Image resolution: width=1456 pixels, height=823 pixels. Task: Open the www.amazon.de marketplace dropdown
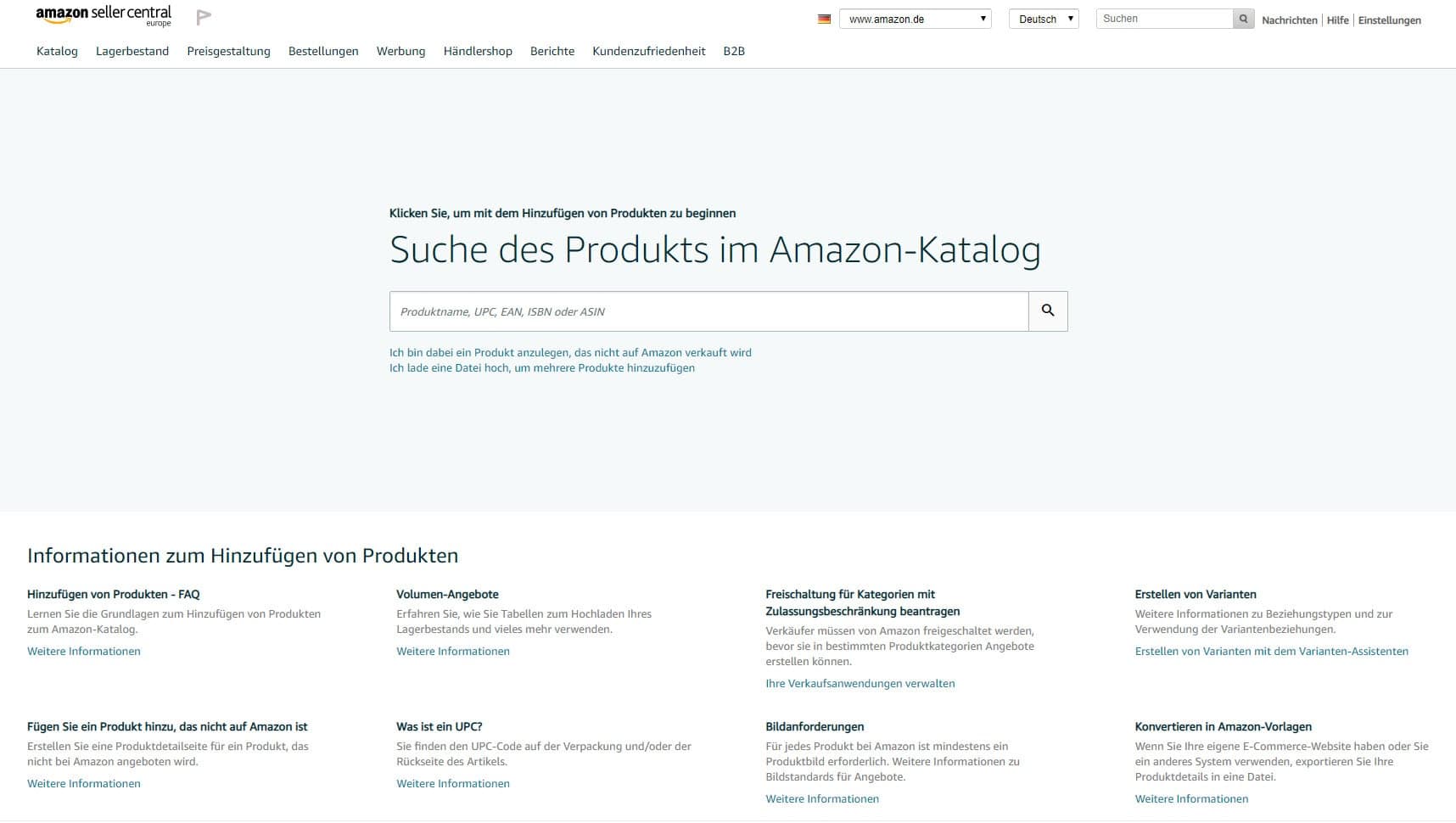tap(916, 19)
